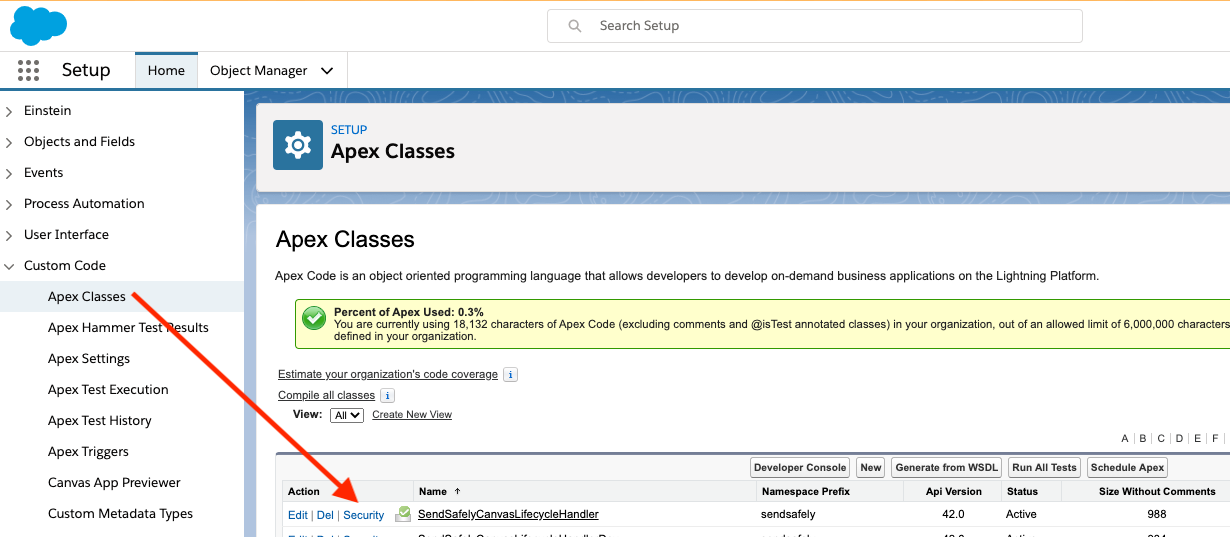Click the New button
Screen dimensions: 1230x537
(x=871, y=467)
